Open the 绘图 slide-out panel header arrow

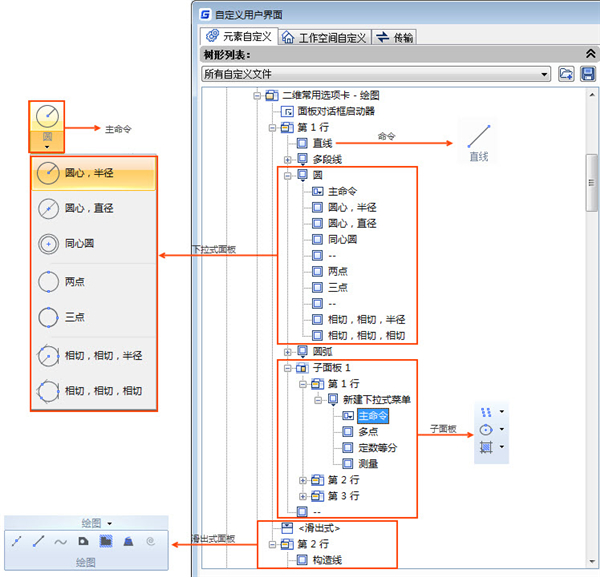[x=109, y=523]
